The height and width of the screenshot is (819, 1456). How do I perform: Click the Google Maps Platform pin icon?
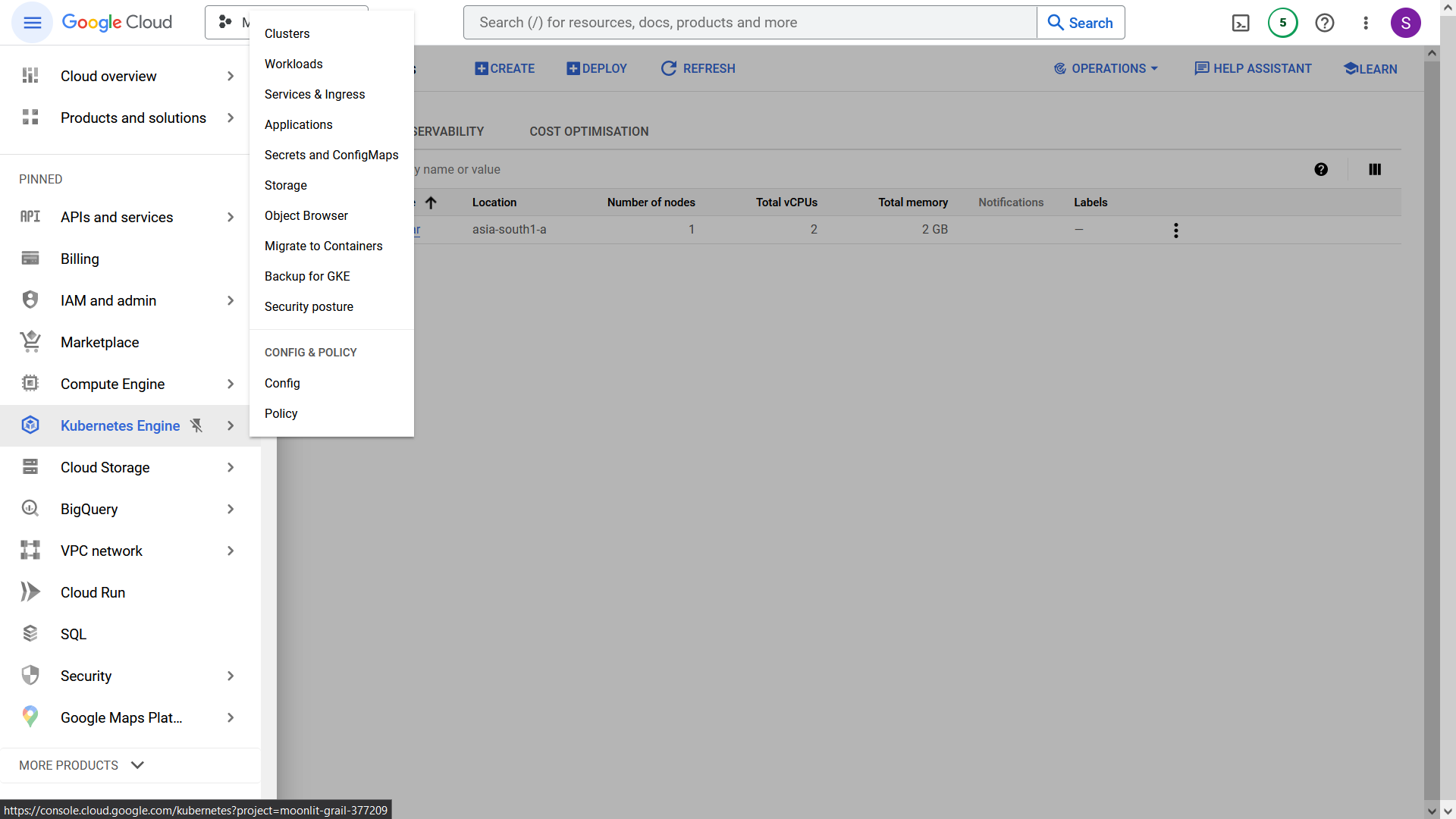click(x=30, y=717)
